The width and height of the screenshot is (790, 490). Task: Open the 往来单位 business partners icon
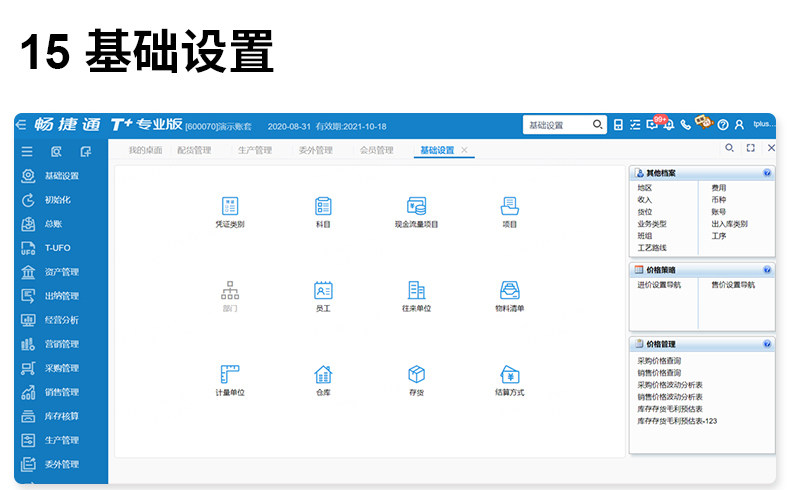[x=416, y=290]
